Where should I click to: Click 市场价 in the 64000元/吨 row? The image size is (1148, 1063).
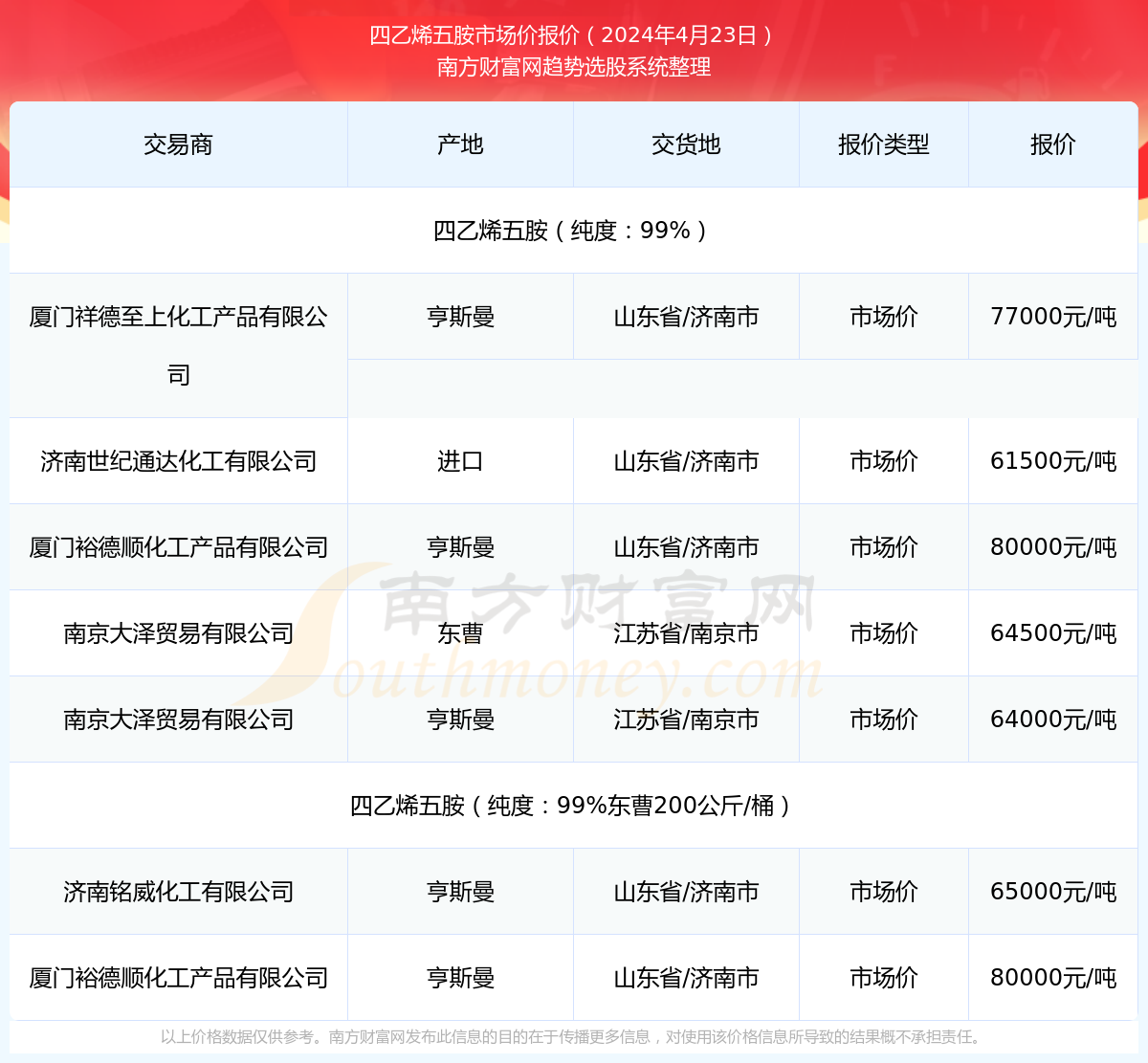point(884,720)
